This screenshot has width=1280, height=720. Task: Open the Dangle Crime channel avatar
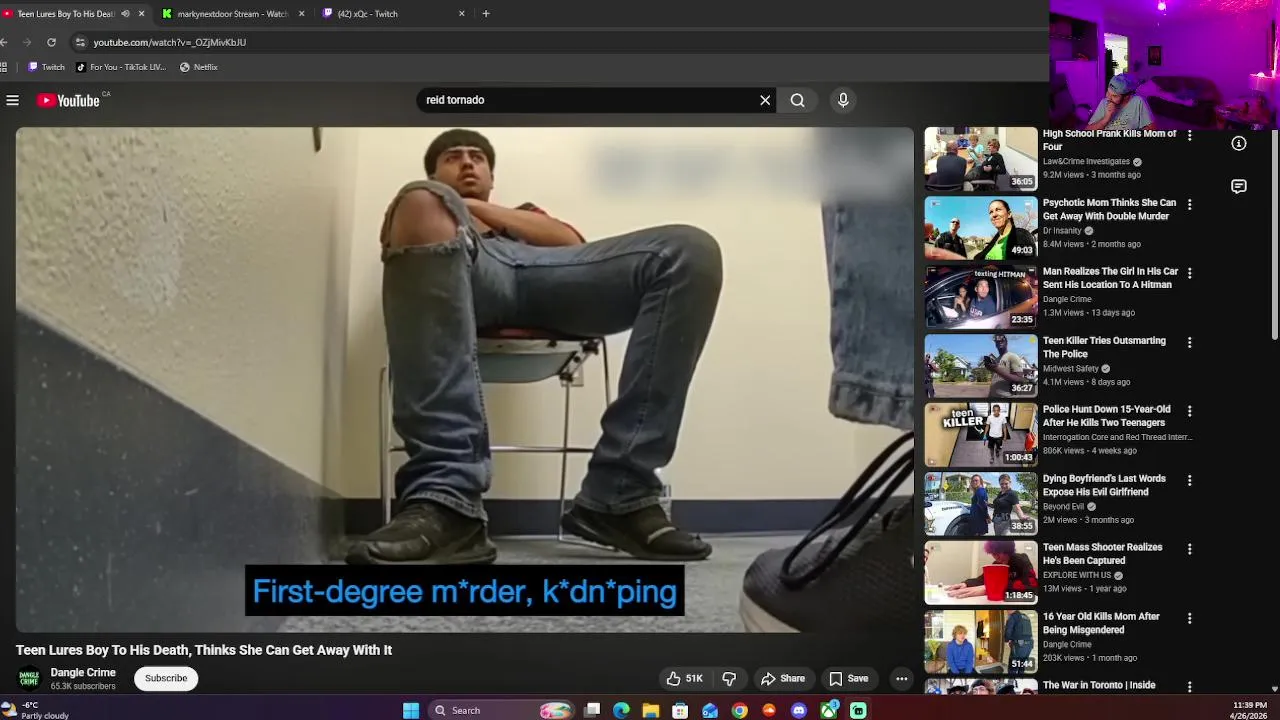pos(29,678)
